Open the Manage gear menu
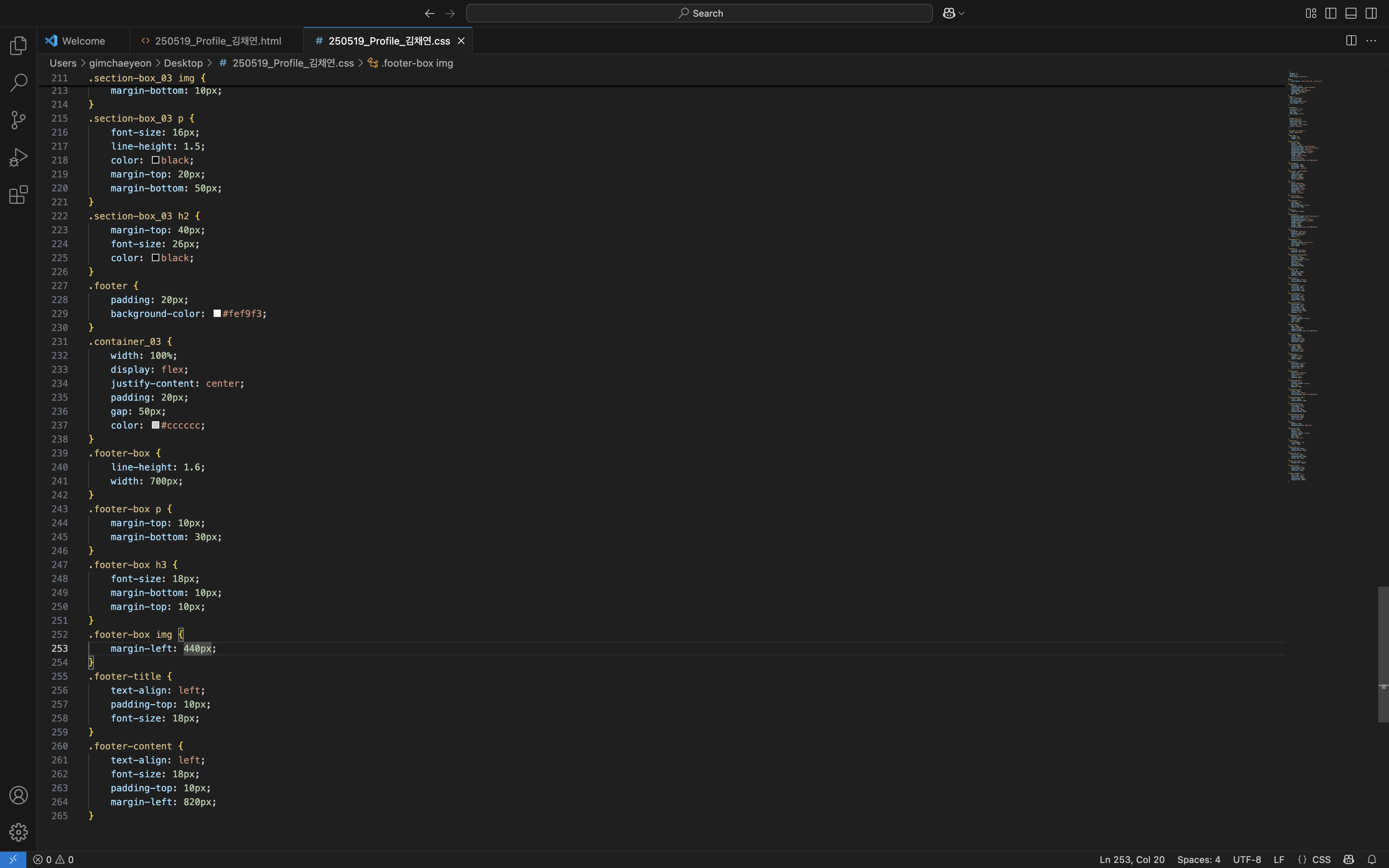Image resolution: width=1389 pixels, height=868 pixels. [x=18, y=832]
